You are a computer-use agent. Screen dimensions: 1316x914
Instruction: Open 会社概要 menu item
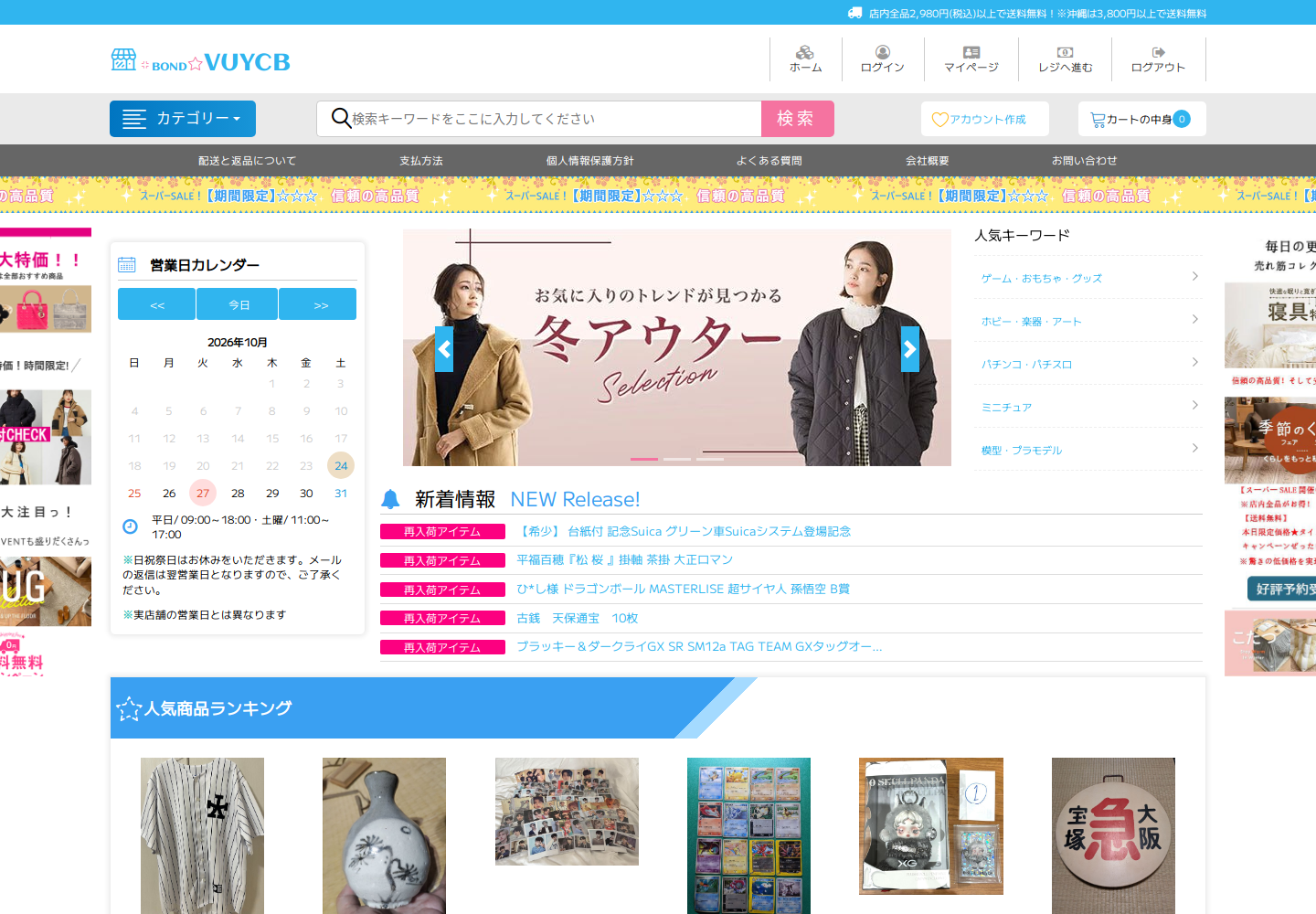(x=928, y=161)
